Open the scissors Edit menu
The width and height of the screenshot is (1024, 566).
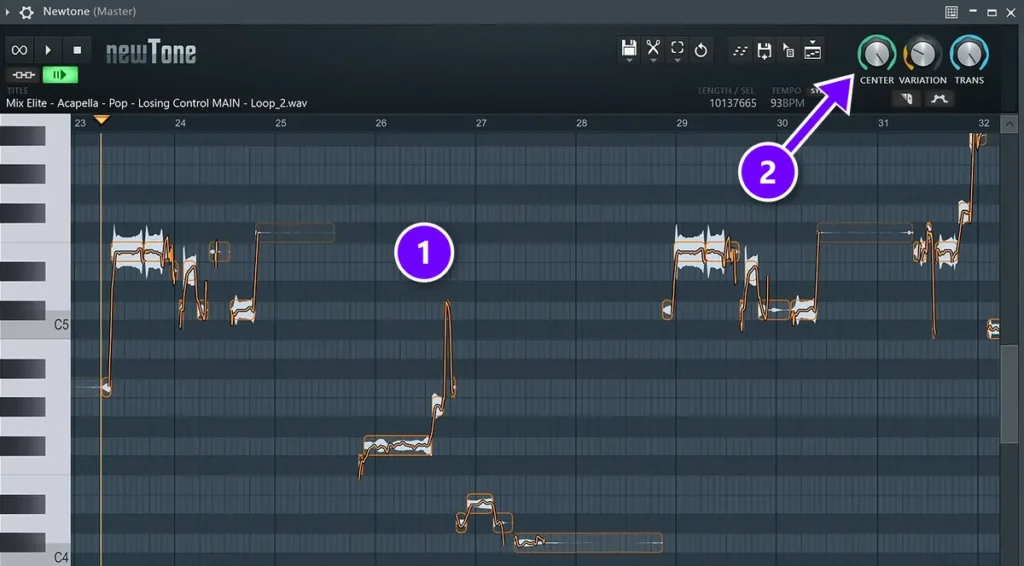click(653, 49)
